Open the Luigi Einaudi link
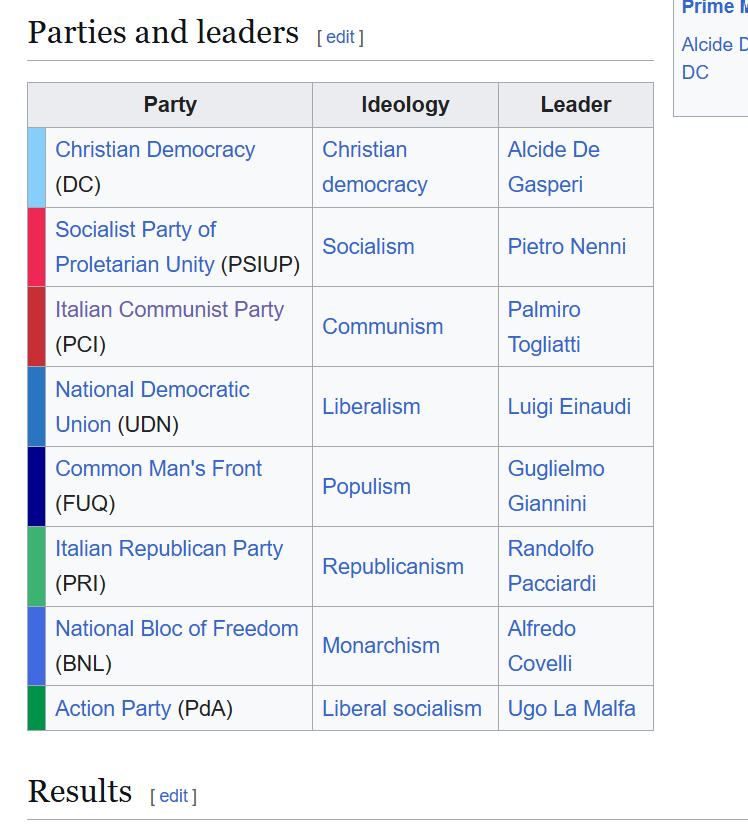Screen dimensions: 748x829 point(569,407)
